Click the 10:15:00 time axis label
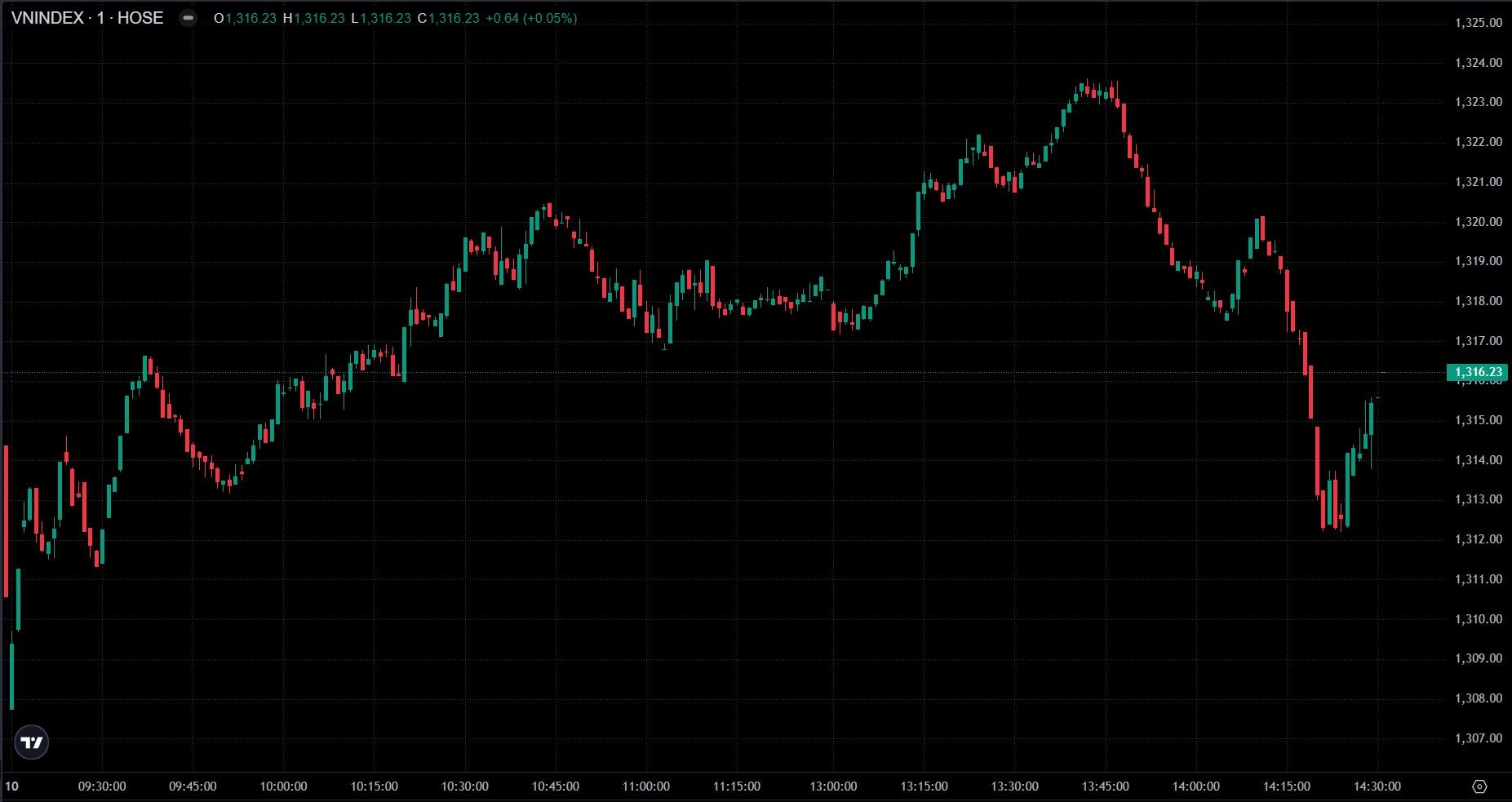 375,786
